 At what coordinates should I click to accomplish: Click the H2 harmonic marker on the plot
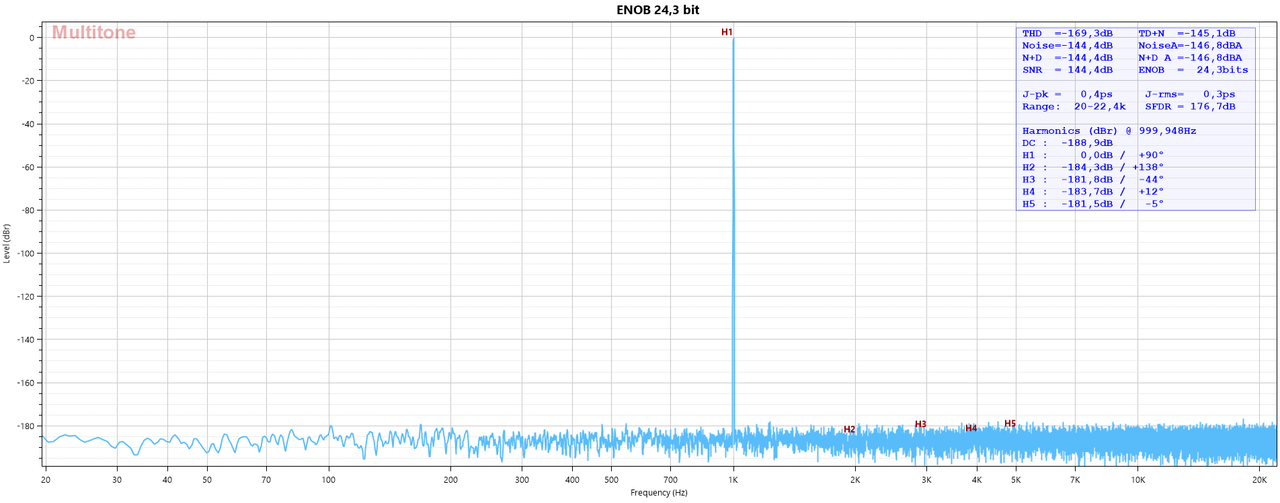click(x=849, y=429)
